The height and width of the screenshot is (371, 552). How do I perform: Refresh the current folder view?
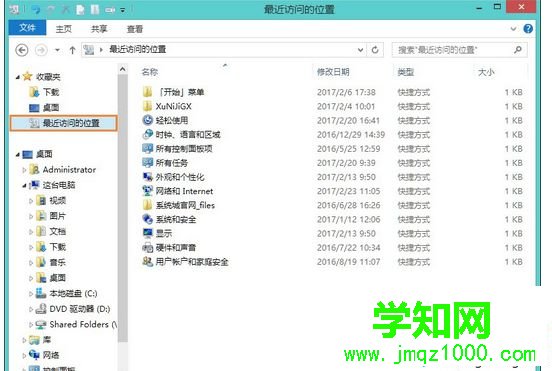pos(375,50)
